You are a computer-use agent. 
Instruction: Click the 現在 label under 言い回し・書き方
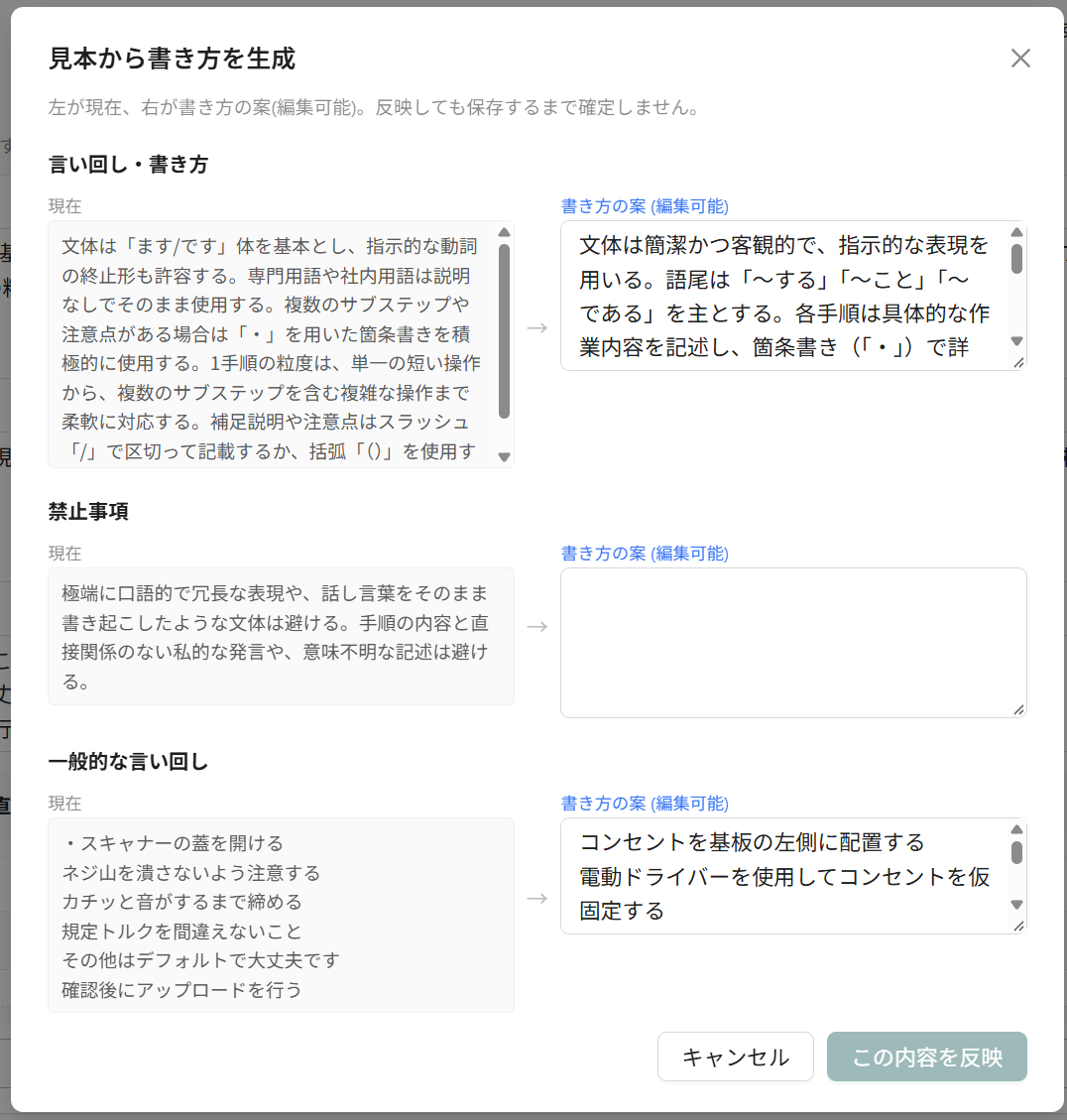click(64, 206)
